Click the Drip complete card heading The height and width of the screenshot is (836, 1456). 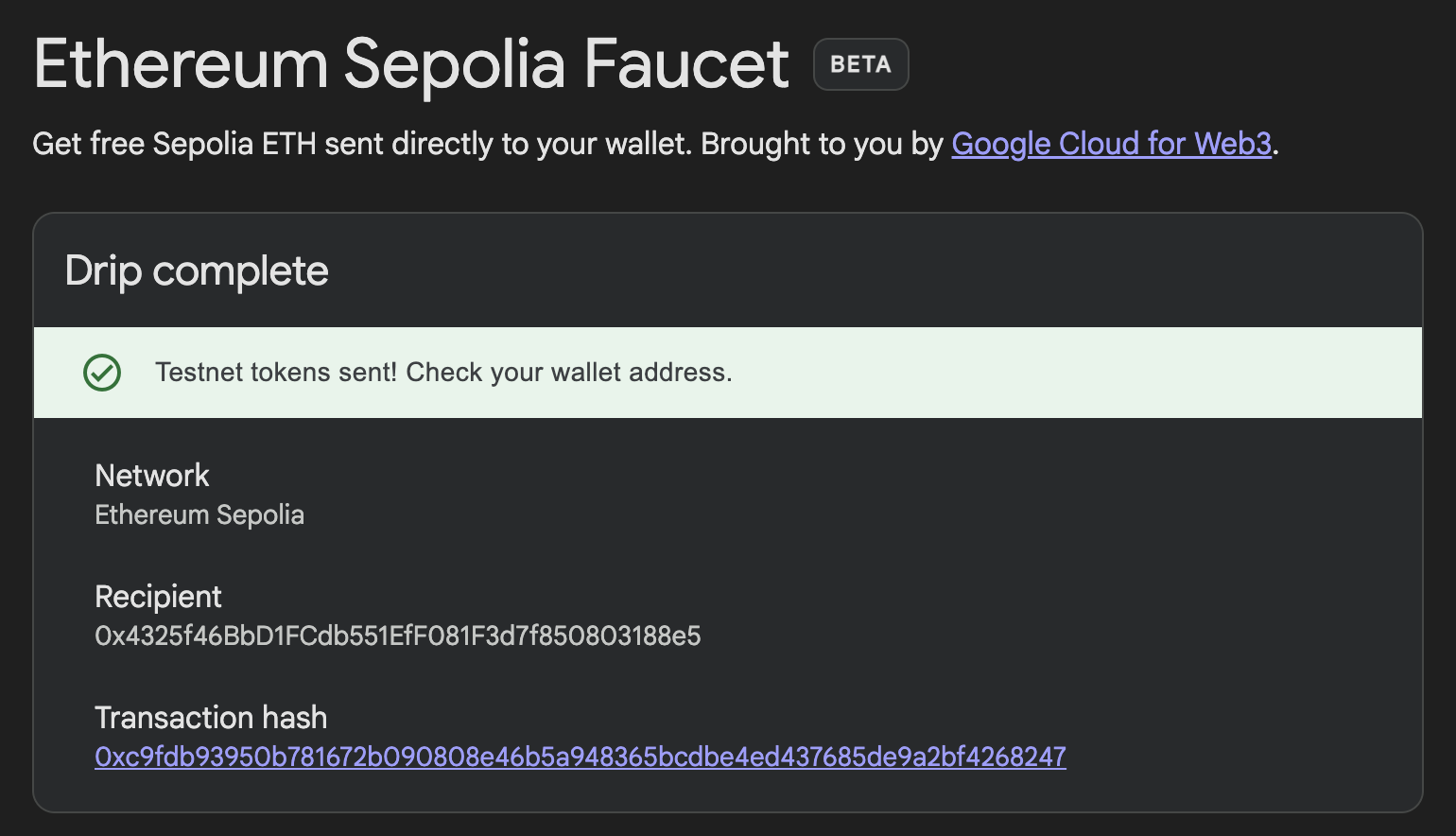point(197,271)
